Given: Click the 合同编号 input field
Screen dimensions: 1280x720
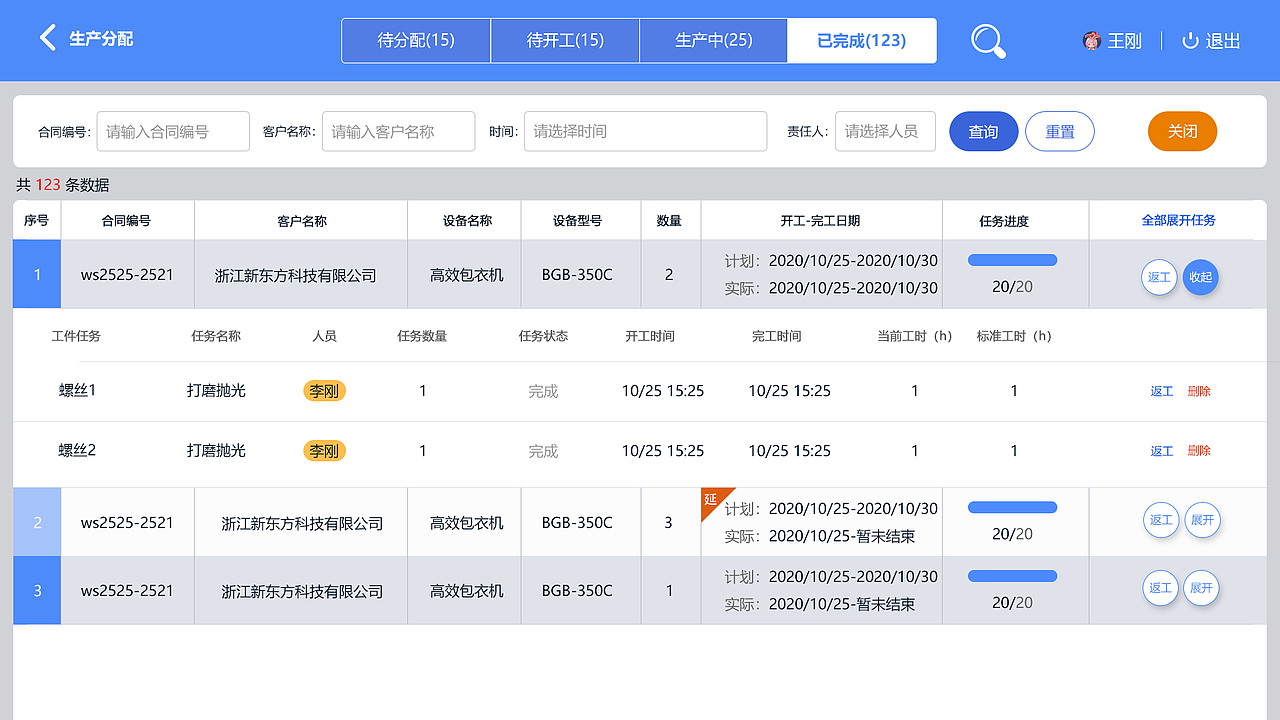Looking at the screenshot, I should tap(172, 131).
